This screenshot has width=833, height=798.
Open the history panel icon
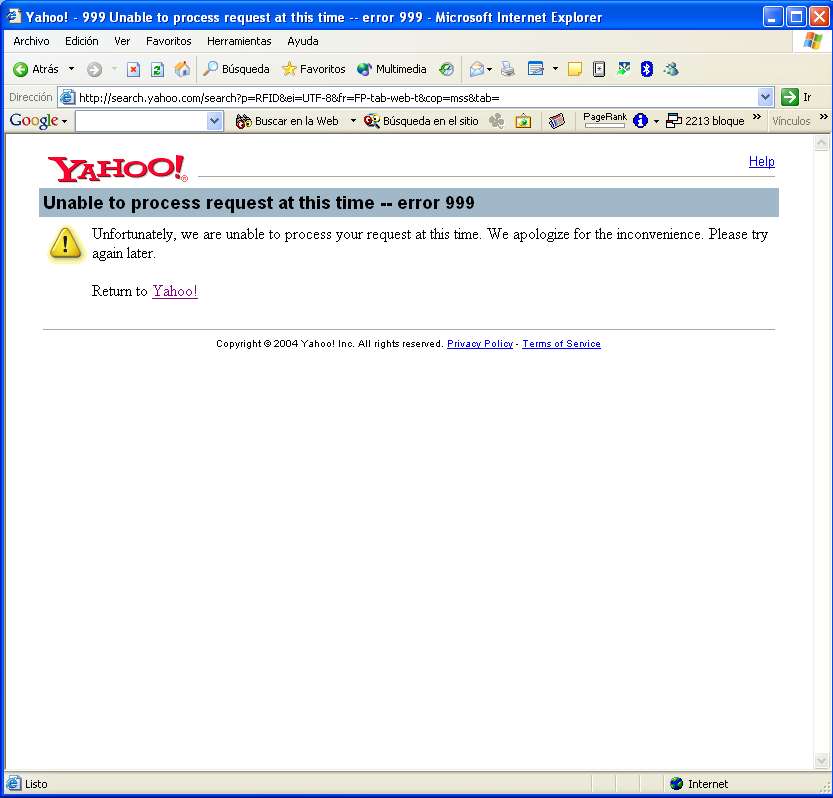pos(446,69)
